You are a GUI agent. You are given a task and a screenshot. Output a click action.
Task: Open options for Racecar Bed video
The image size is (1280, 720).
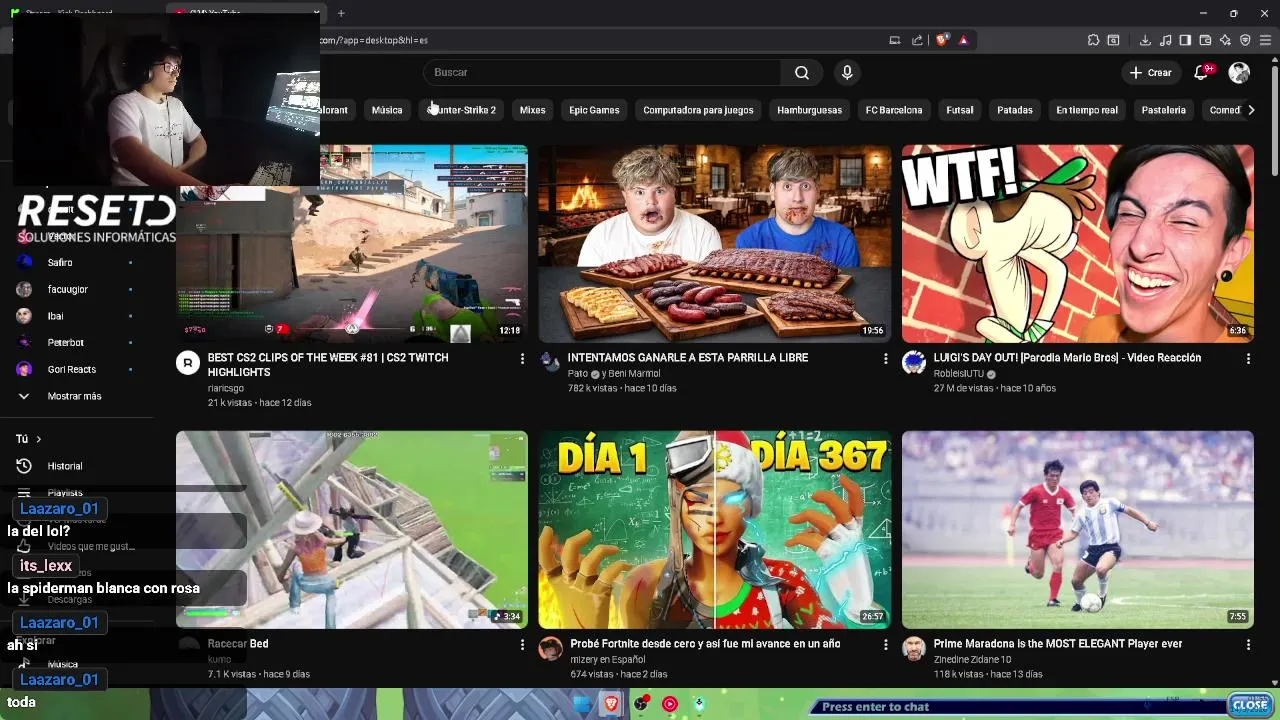(x=522, y=645)
